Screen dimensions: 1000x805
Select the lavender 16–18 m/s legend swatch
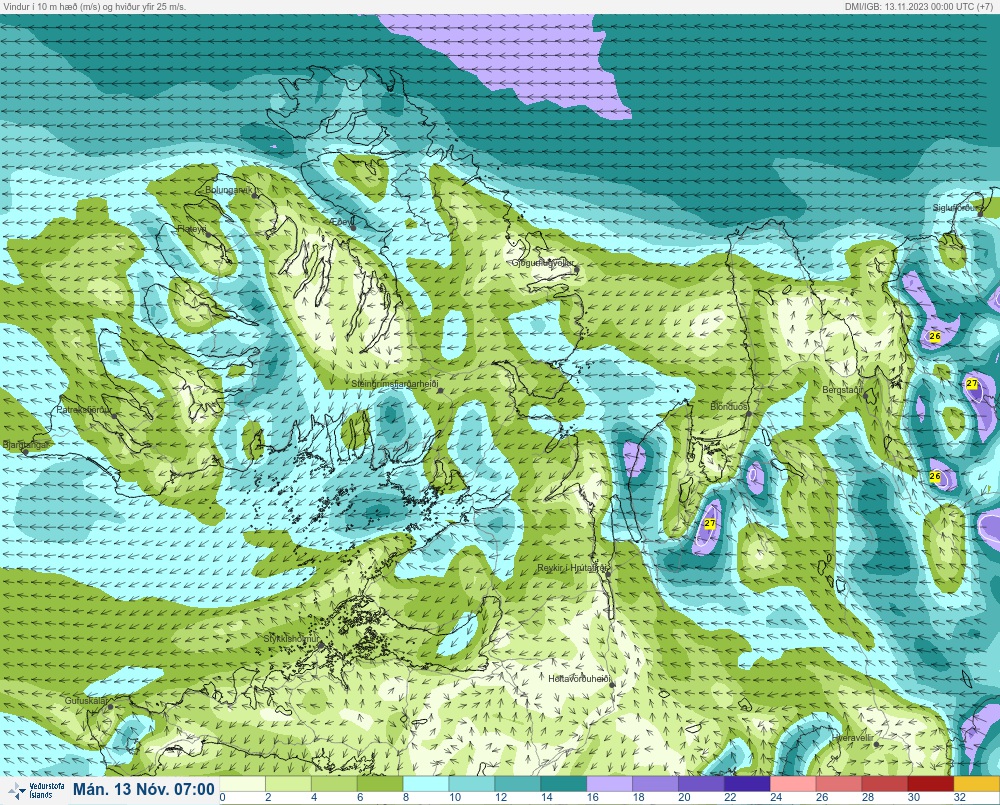click(610, 783)
